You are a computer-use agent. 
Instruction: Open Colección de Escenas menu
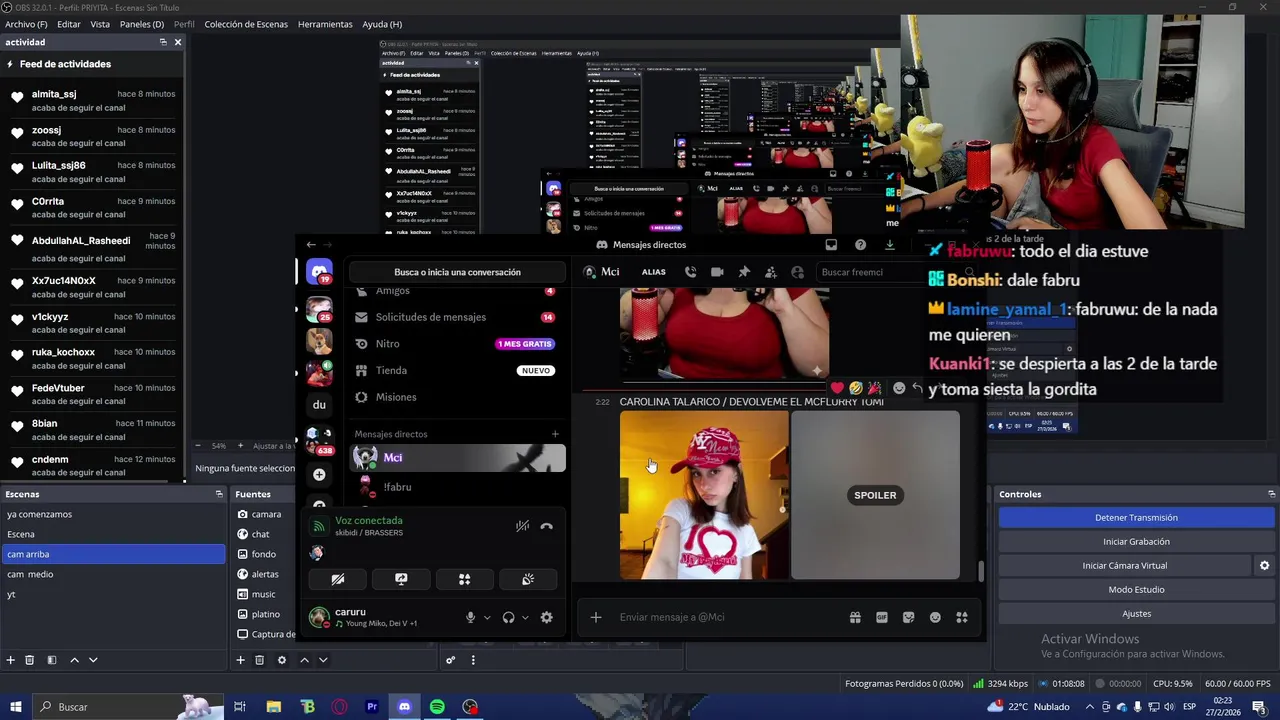click(x=246, y=24)
